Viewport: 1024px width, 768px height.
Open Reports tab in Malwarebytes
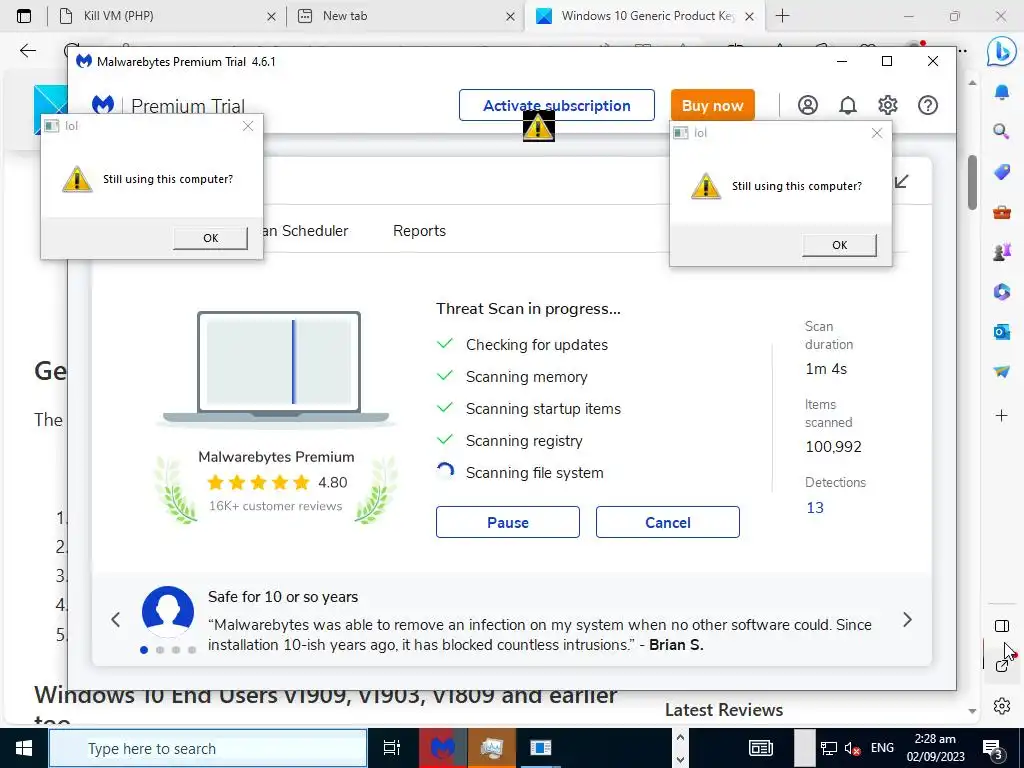[419, 231]
